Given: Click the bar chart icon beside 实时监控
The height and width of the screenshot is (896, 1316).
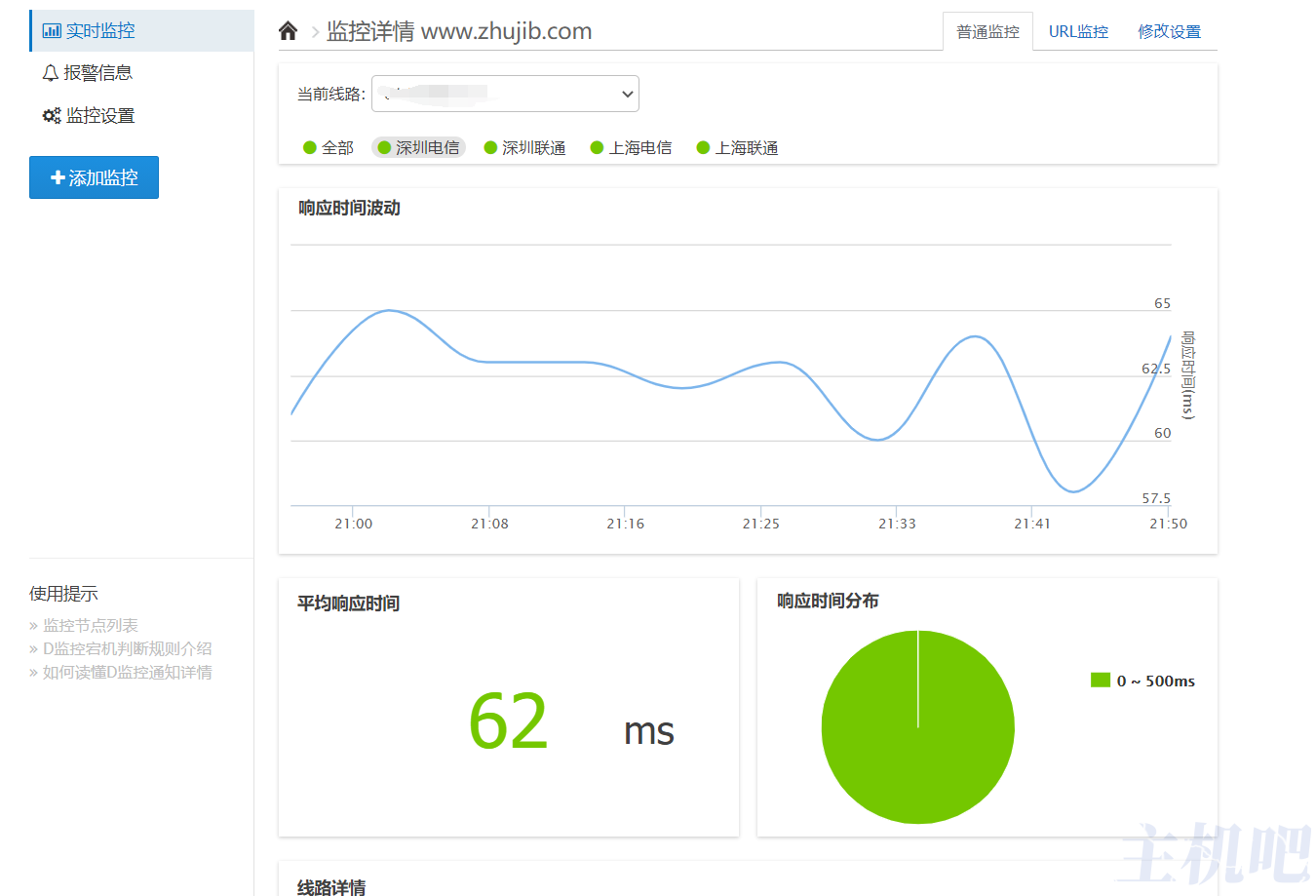Looking at the screenshot, I should pos(52,31).
